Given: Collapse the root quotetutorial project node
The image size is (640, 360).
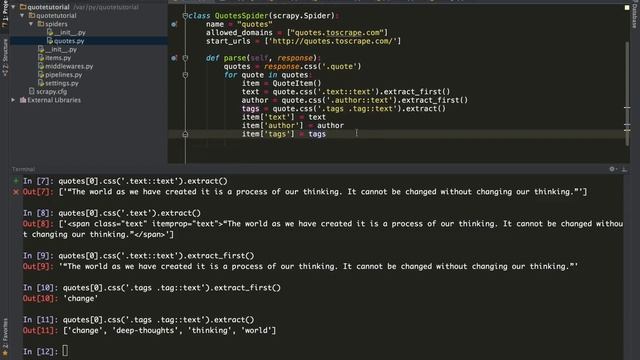Looking at the screenshot, I should pos(13,7).
